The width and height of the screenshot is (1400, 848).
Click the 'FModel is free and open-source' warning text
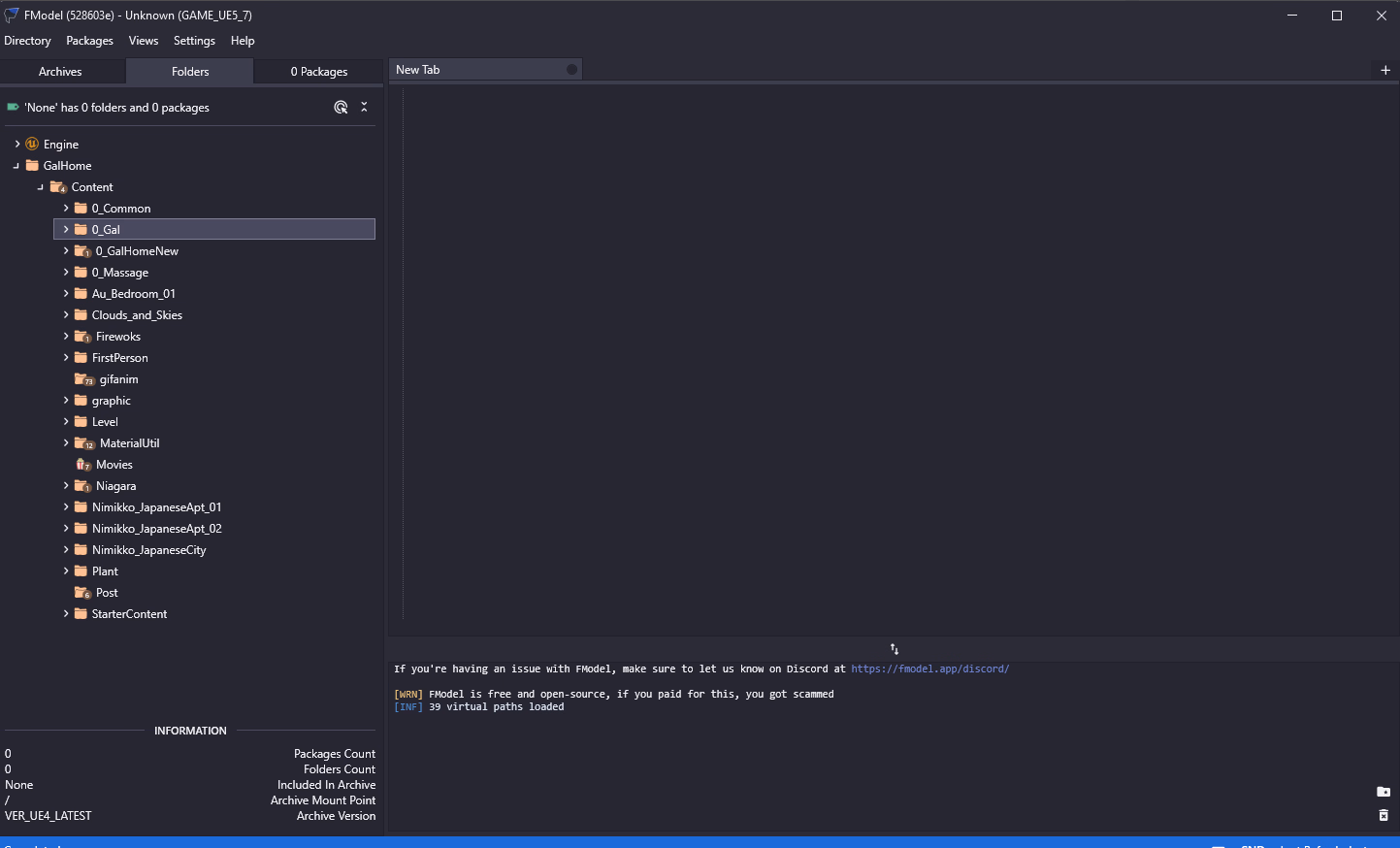(632, 694)
